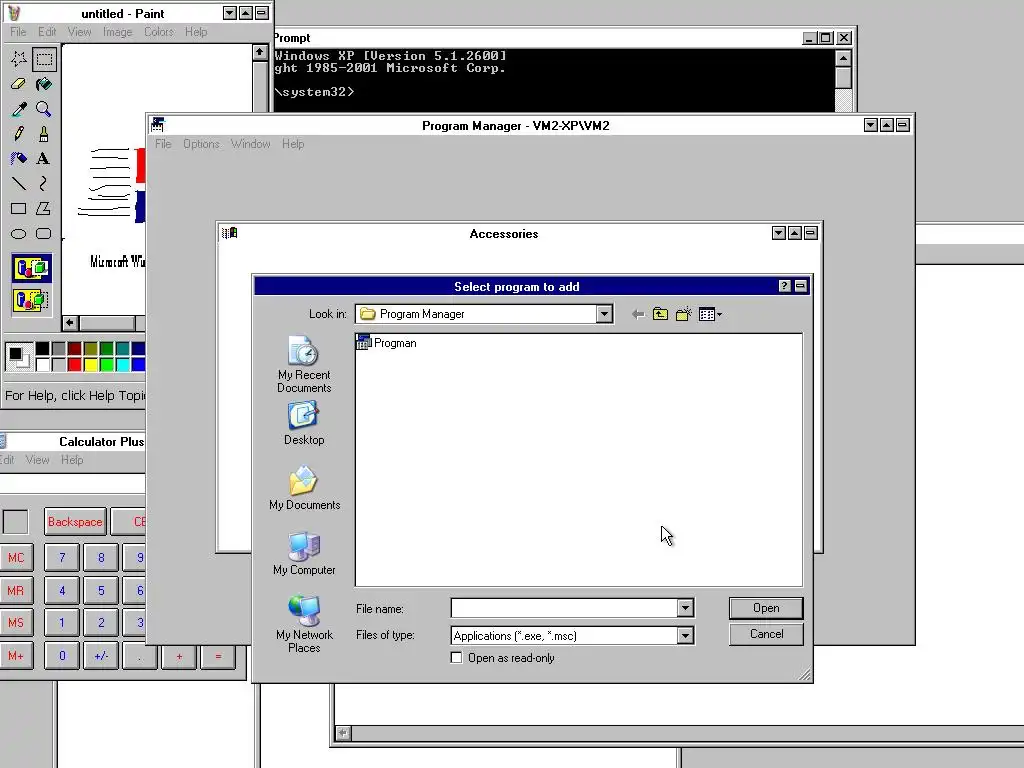Open the File name dropdown arrow
Image resolution: width=1024 pixels, height=768 pixels.
pos(684,608)
